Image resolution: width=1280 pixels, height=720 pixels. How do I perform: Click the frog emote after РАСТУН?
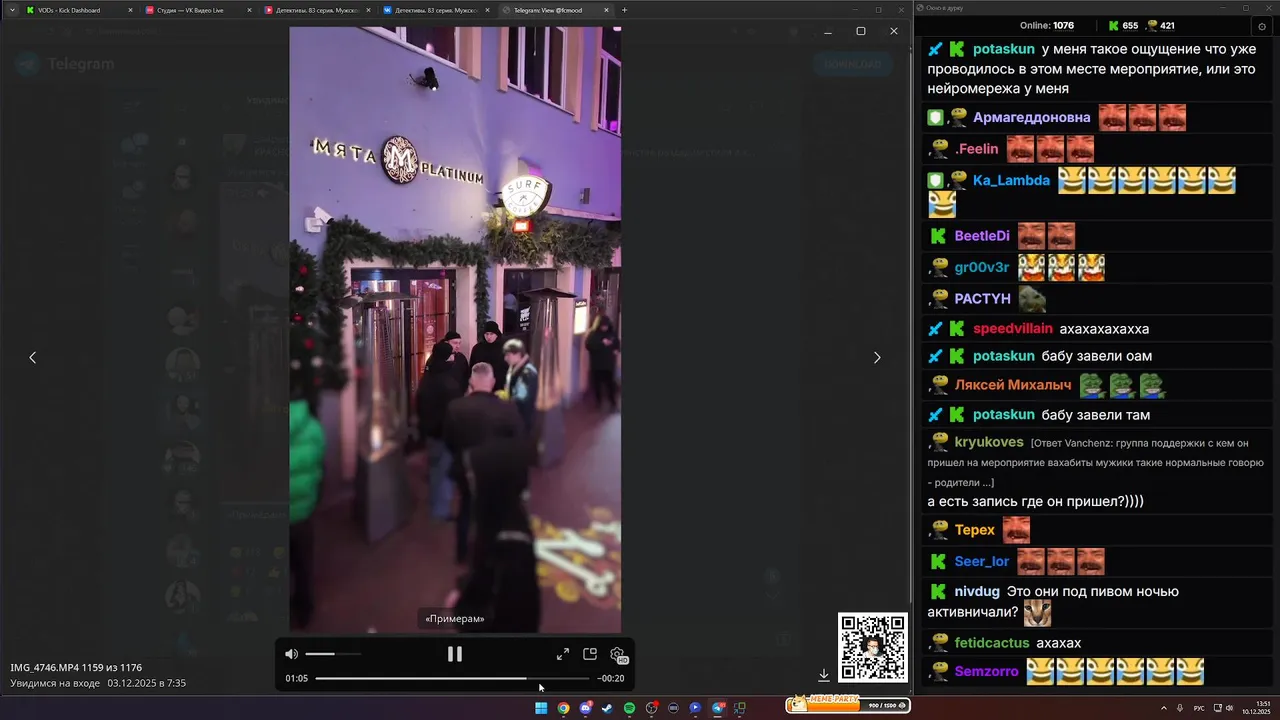1033,299
